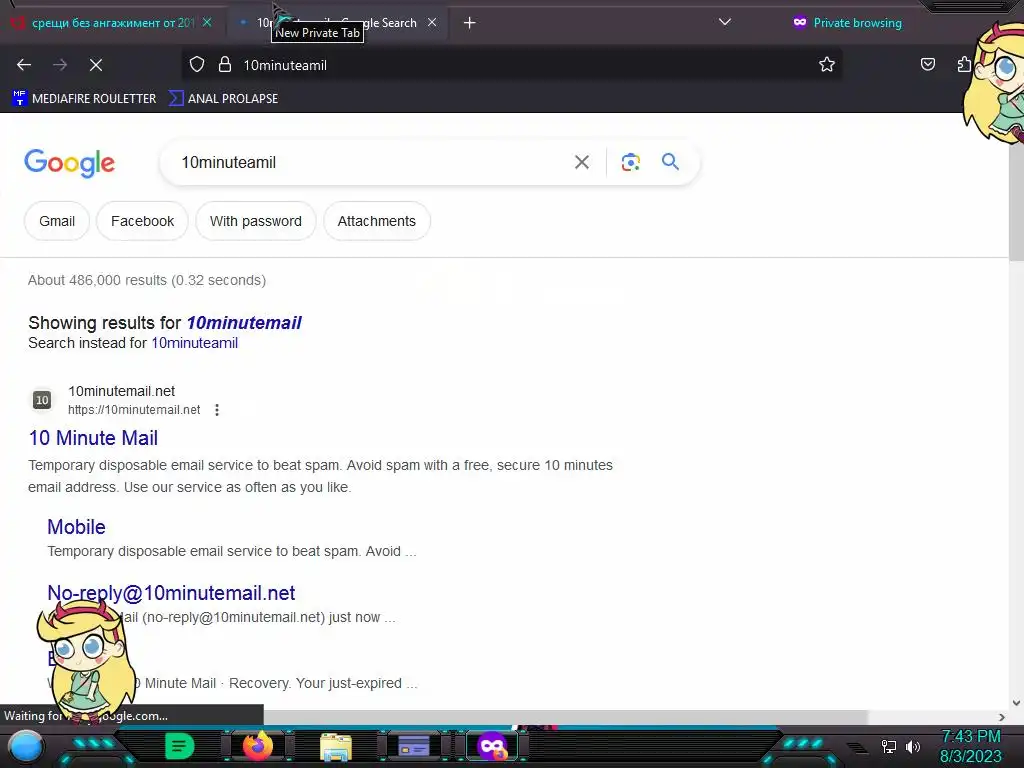Open the 10 Minute Mail result

point(93,438)
